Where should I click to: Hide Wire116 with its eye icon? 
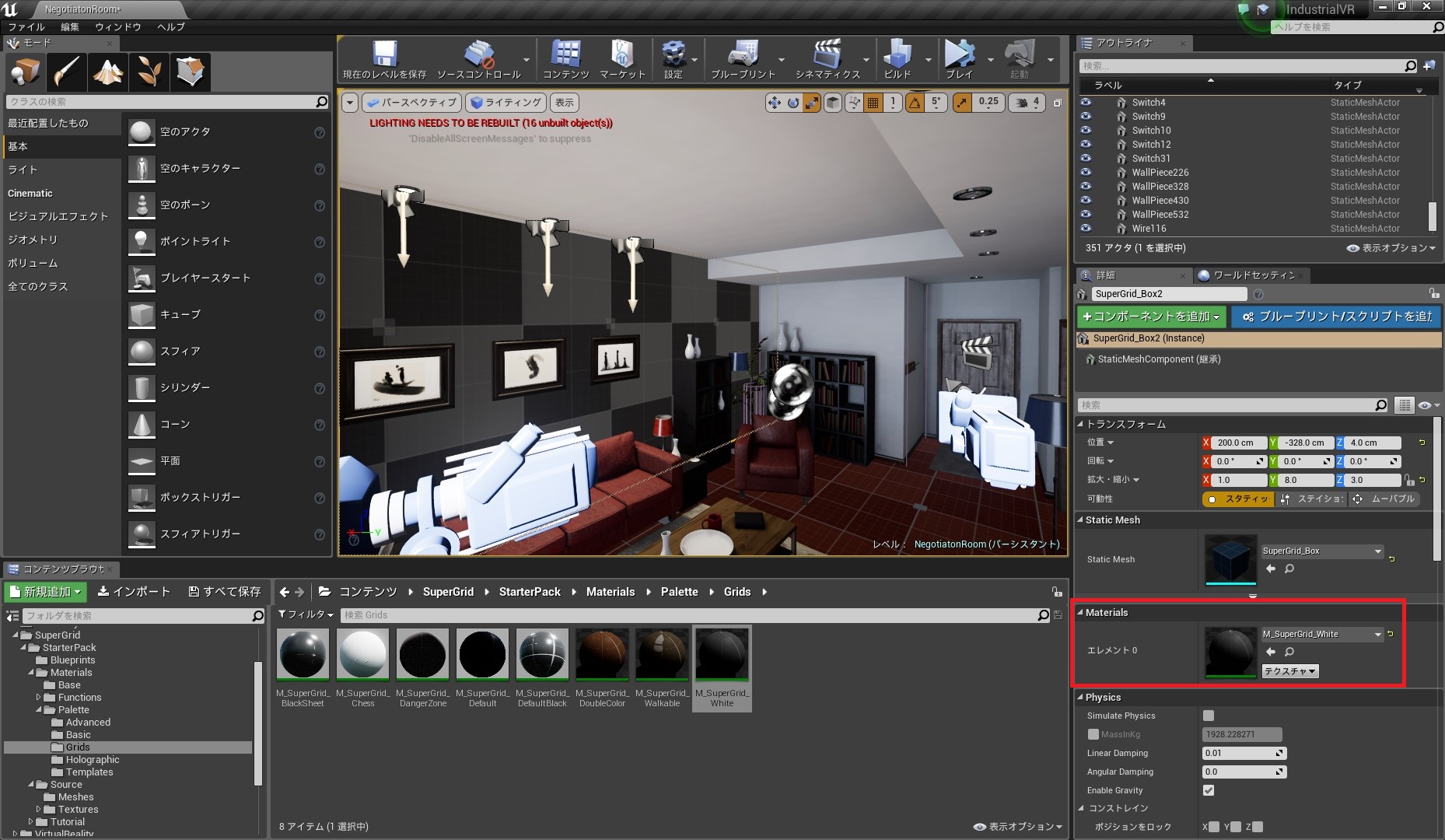(1086, 229)
